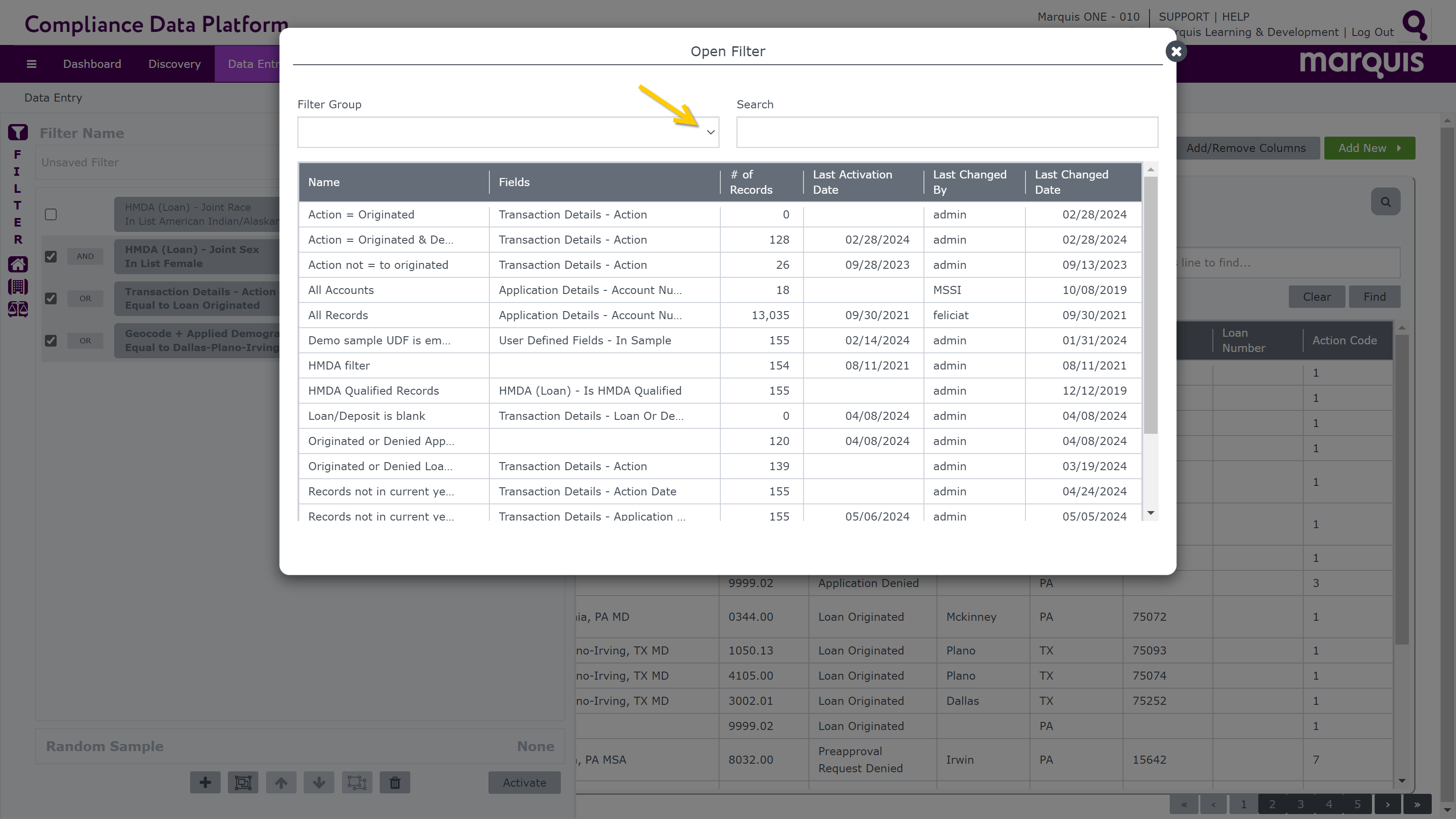Expand the Add New button arrow
The width and height of the screenshot is (1456, 819).
click(x=1399, y=148)
